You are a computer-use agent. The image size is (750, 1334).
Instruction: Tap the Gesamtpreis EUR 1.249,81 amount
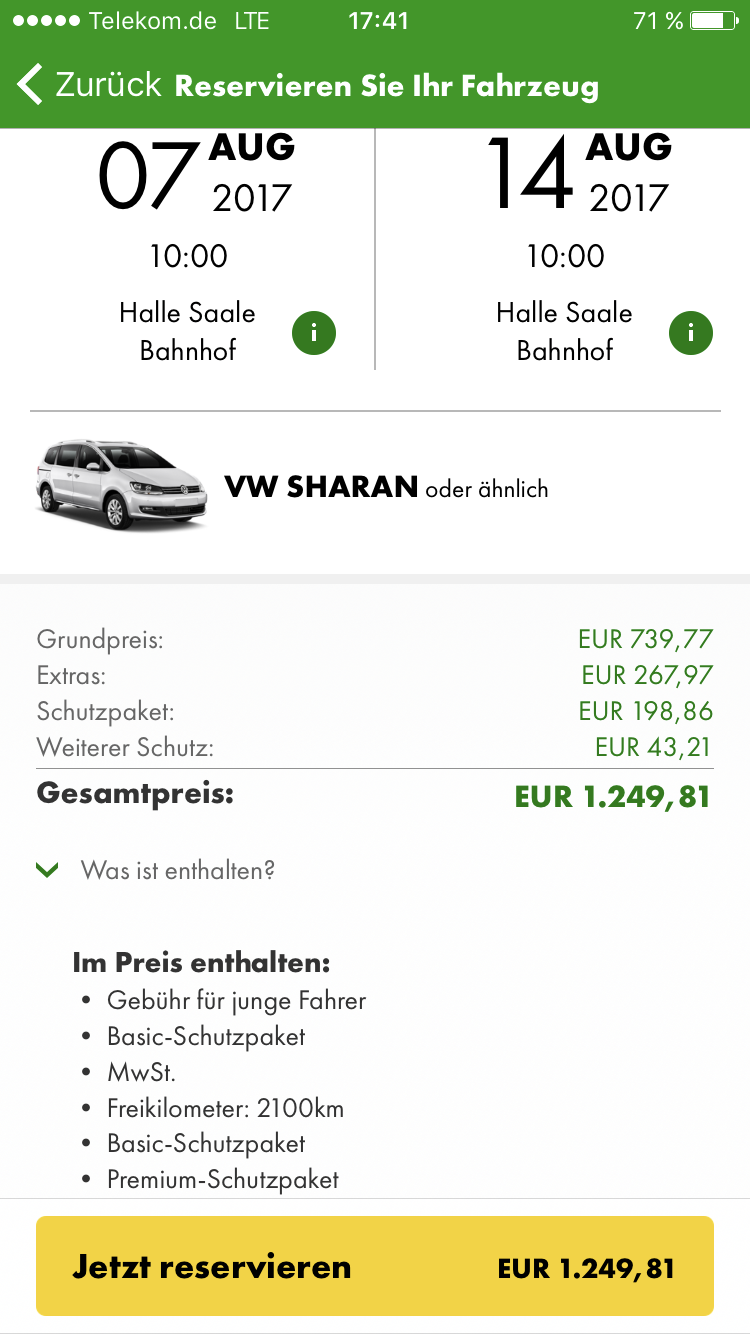click(612, 797)
